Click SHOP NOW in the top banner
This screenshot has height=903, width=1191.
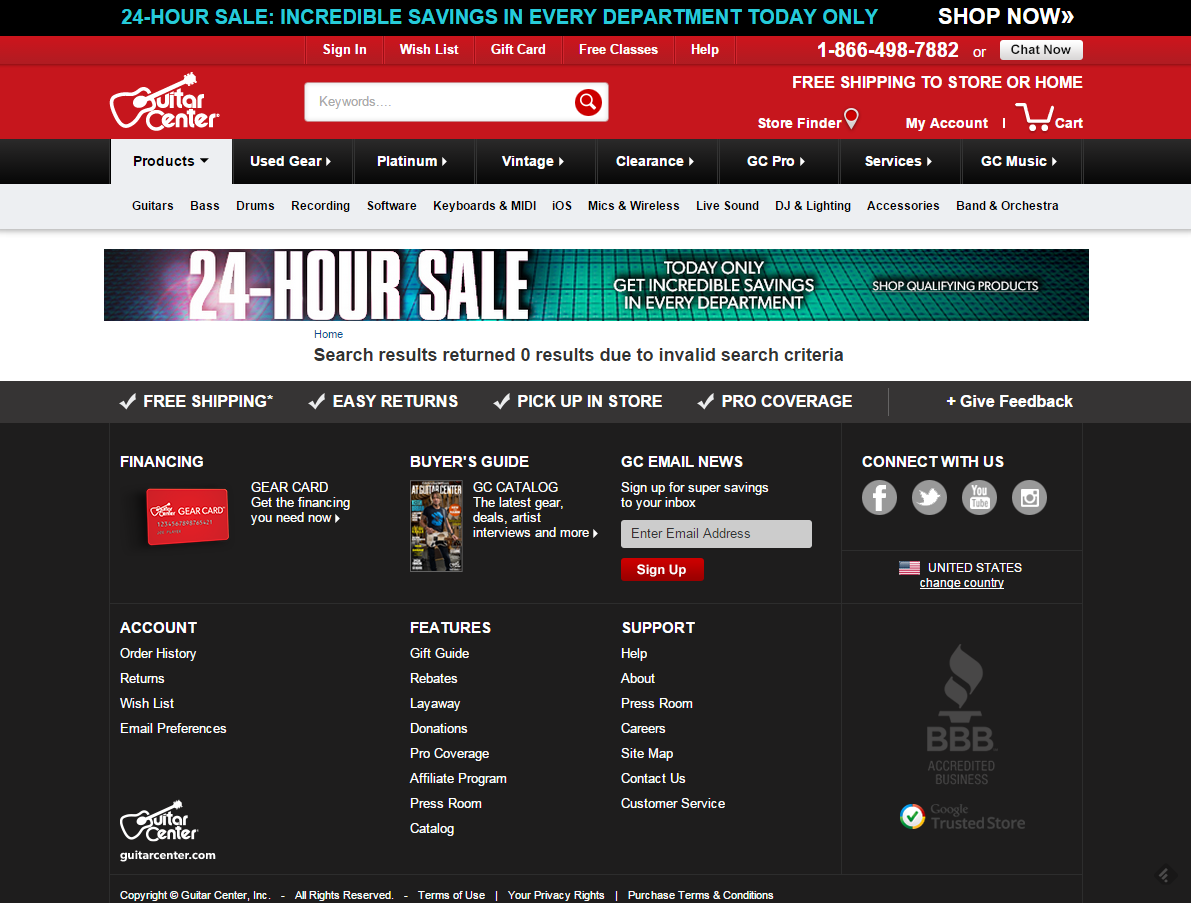pos(1006,17)
